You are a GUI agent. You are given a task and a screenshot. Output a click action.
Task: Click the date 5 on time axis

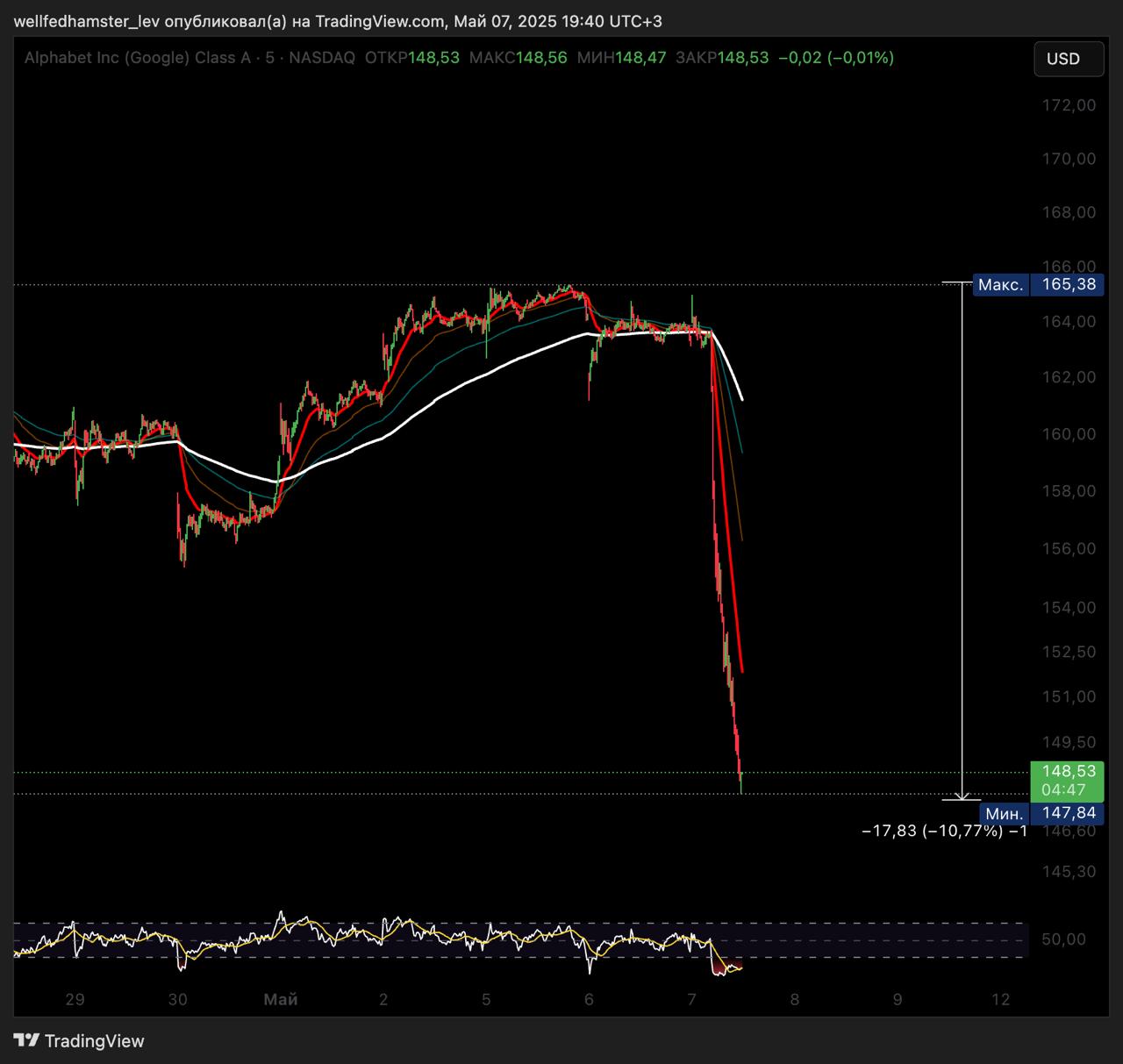coord(486,999)
